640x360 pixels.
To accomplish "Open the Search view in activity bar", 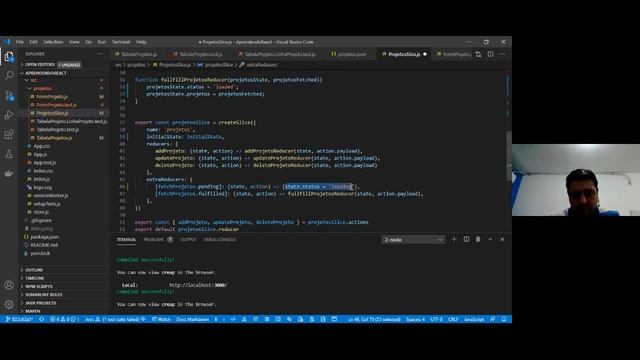I will pos(9,76).
